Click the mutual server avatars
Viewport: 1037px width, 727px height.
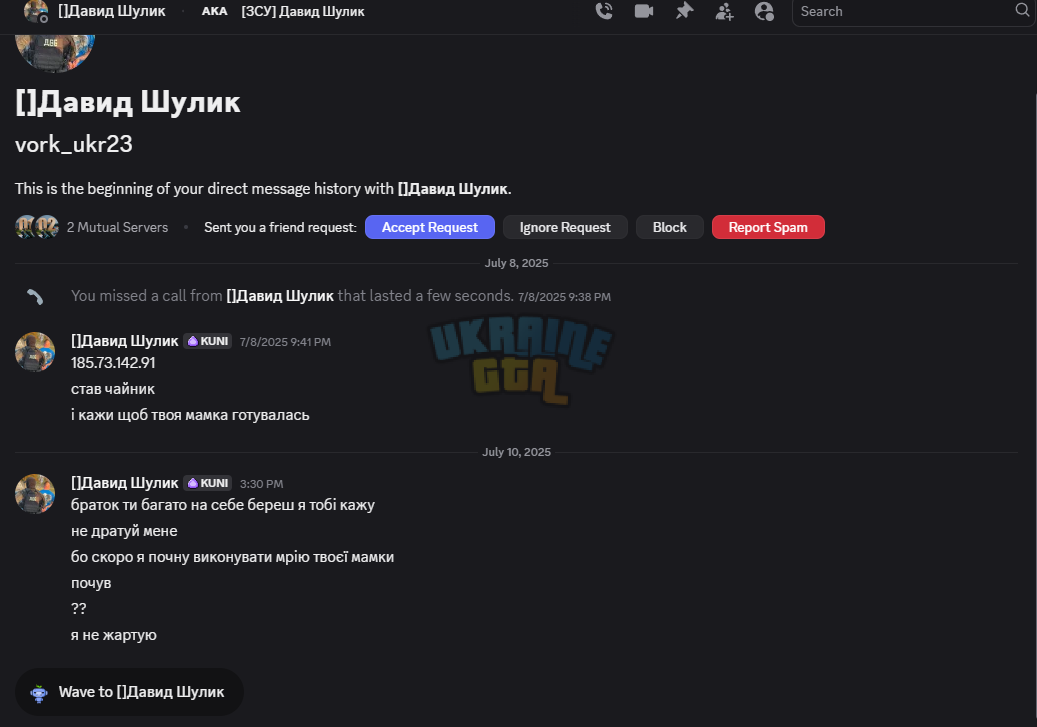point(37,227)
